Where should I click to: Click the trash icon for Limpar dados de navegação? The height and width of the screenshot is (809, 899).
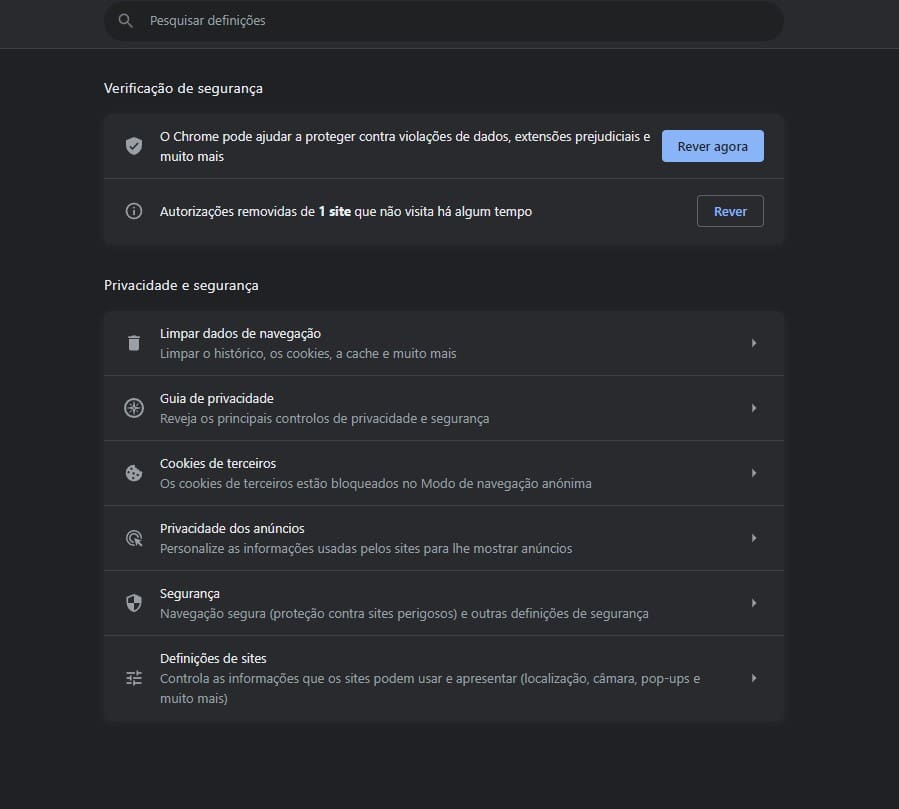click(133, 342)
